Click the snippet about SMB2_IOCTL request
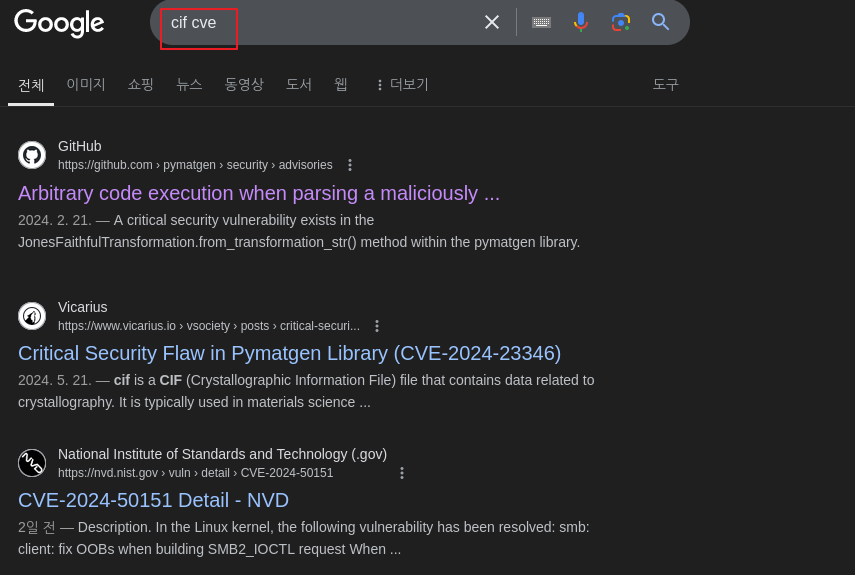The width and height of the screenshot is (855, 575). pyautogui.click(x=304, y=538)
